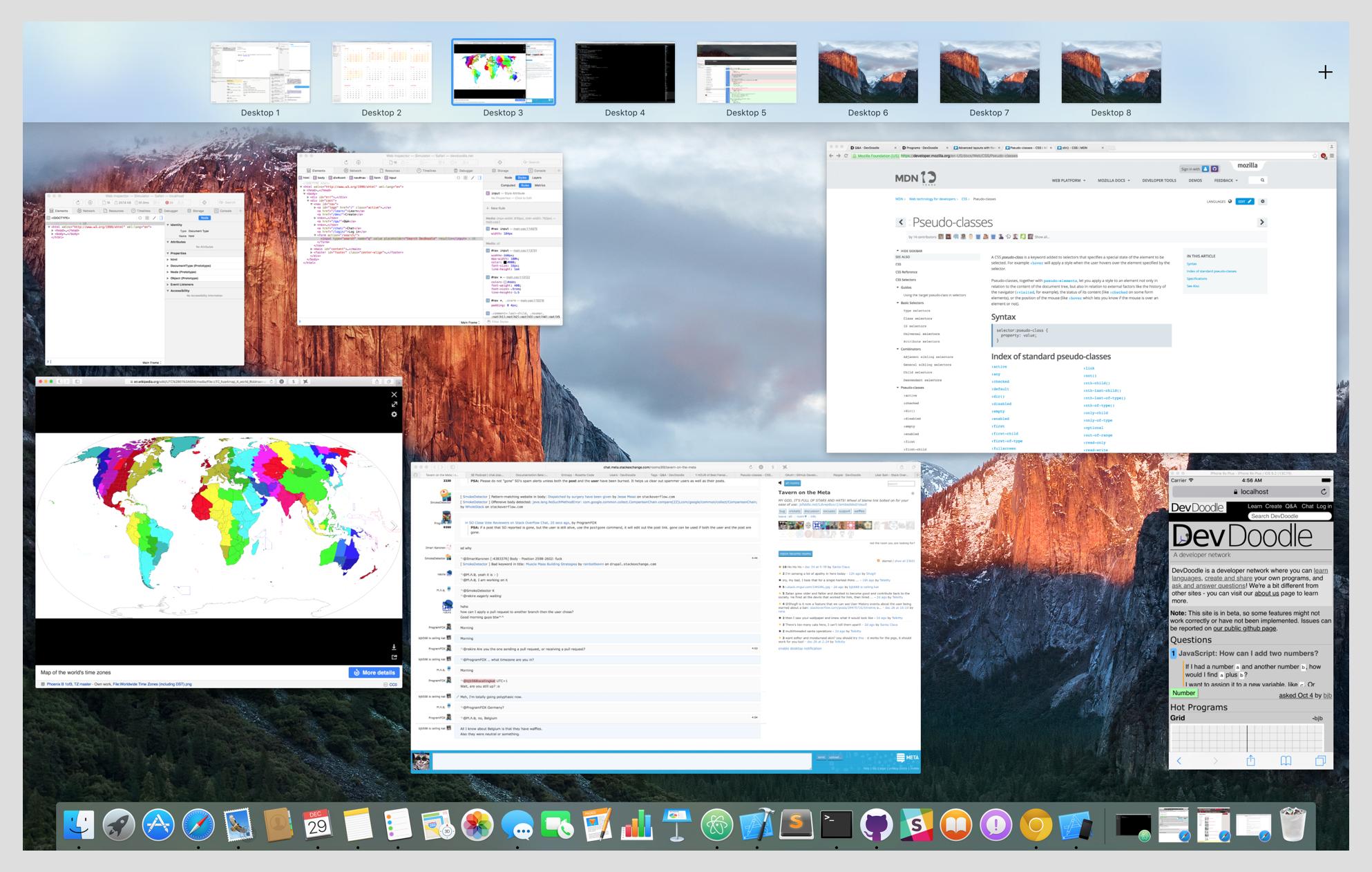Open the iOS Simulator icon in Dock
Image resolution: width=1372 pixels, height=872 pixels.
[x=1076, y=825]
